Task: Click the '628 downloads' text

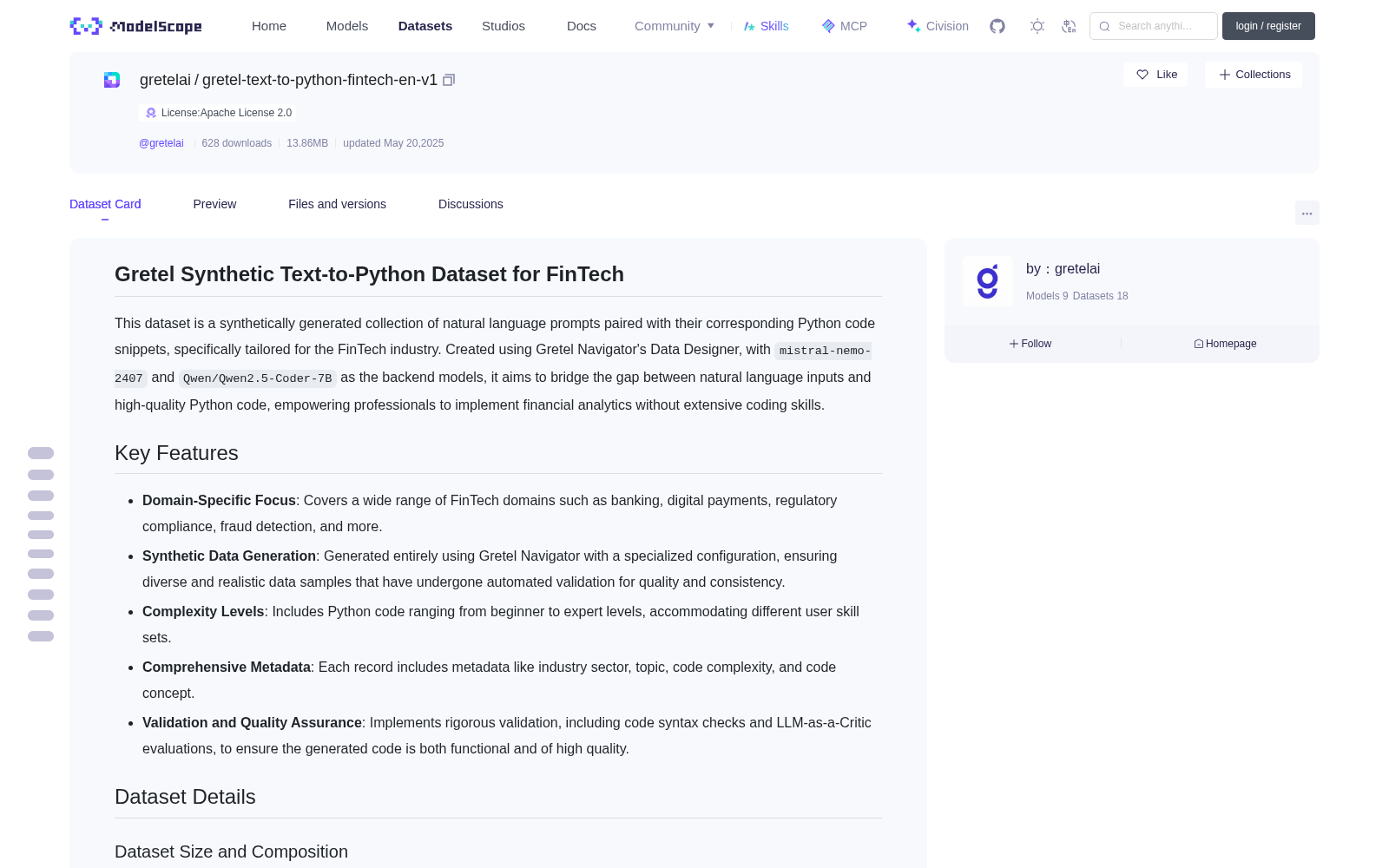Action: click(x=237, y=143)
